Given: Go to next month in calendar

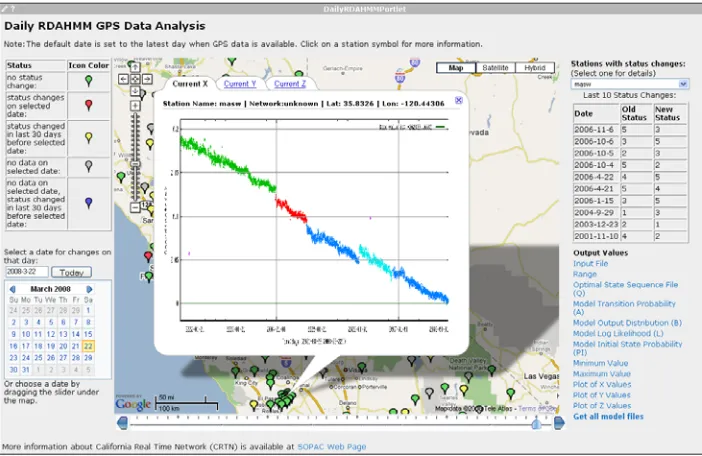Looking at the screenshot, I should [89, 289].
